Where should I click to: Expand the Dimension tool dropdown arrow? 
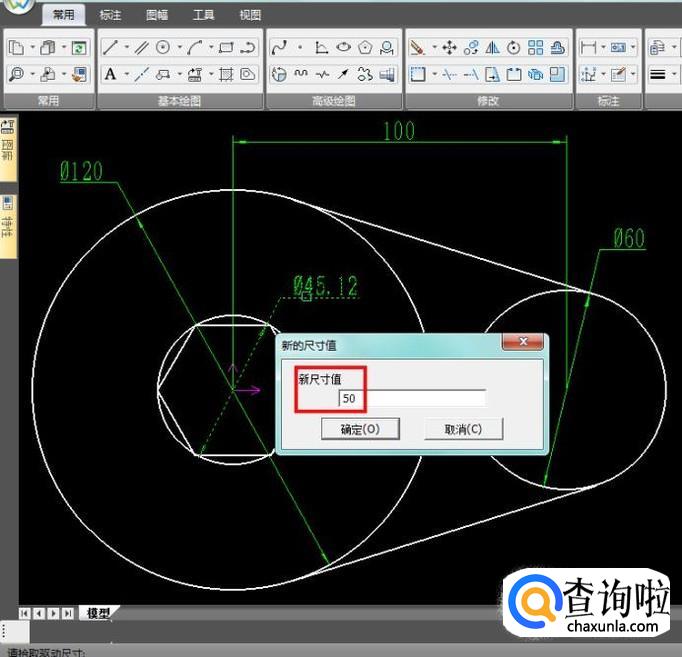coord(603,47)
